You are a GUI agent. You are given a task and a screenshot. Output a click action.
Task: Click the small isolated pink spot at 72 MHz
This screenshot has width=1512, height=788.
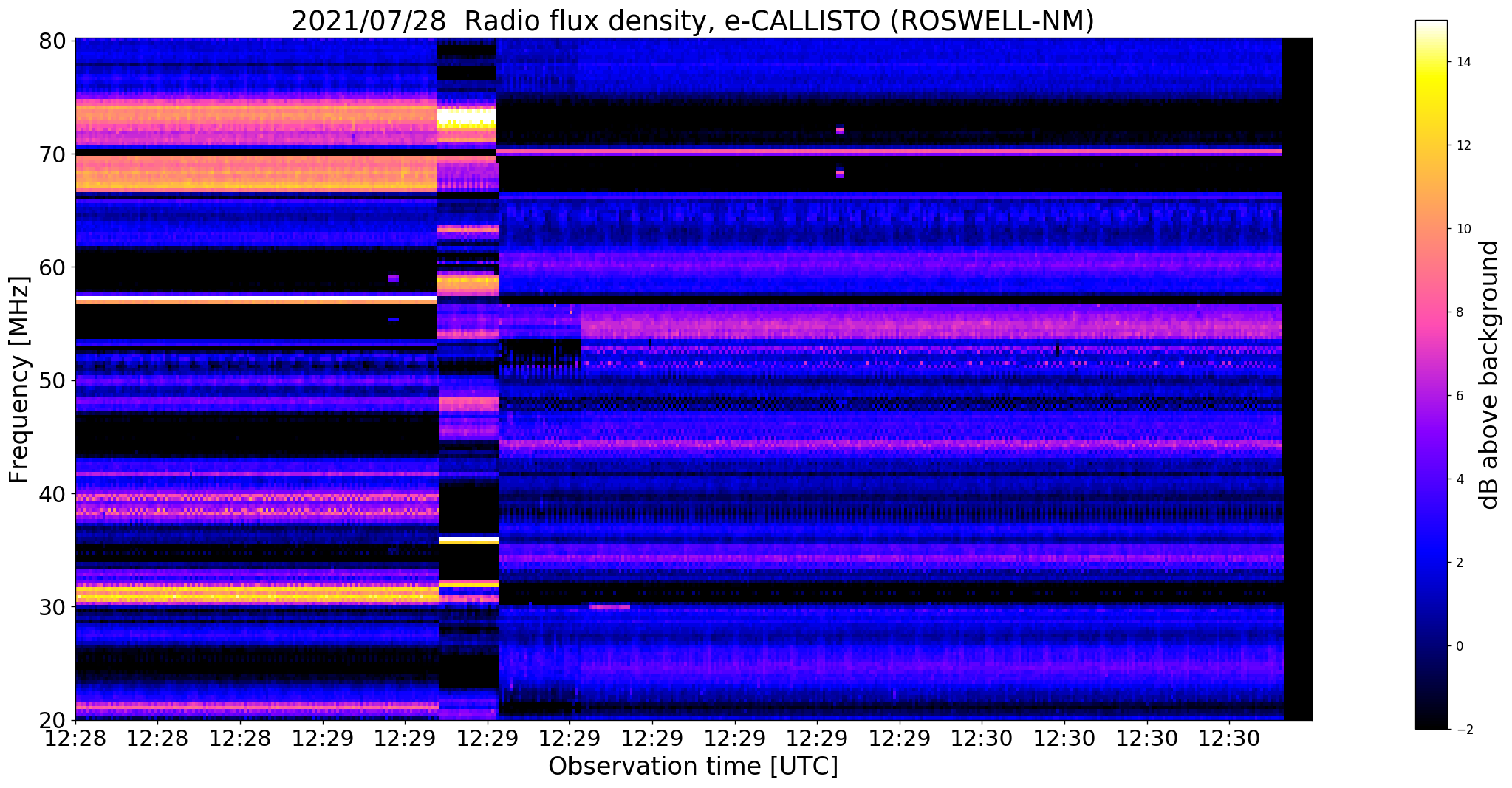(840, 131)
